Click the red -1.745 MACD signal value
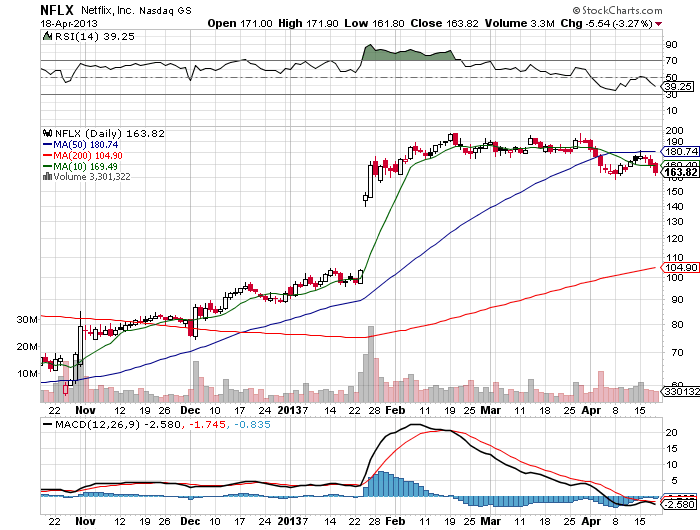The height and width of the screenshot is (530, 700). point(207,424)
